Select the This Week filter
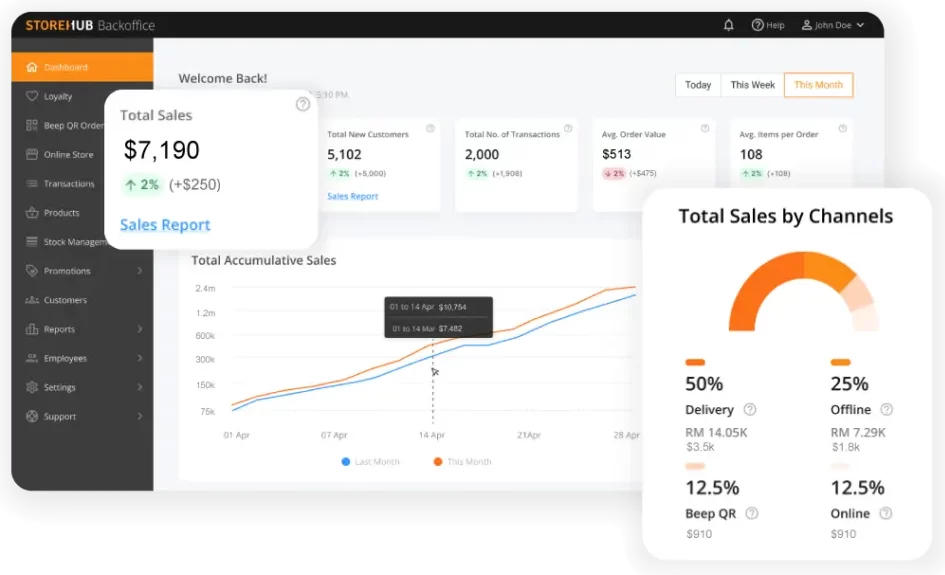Screen dimensions: 945x575 tap(752, 85)
